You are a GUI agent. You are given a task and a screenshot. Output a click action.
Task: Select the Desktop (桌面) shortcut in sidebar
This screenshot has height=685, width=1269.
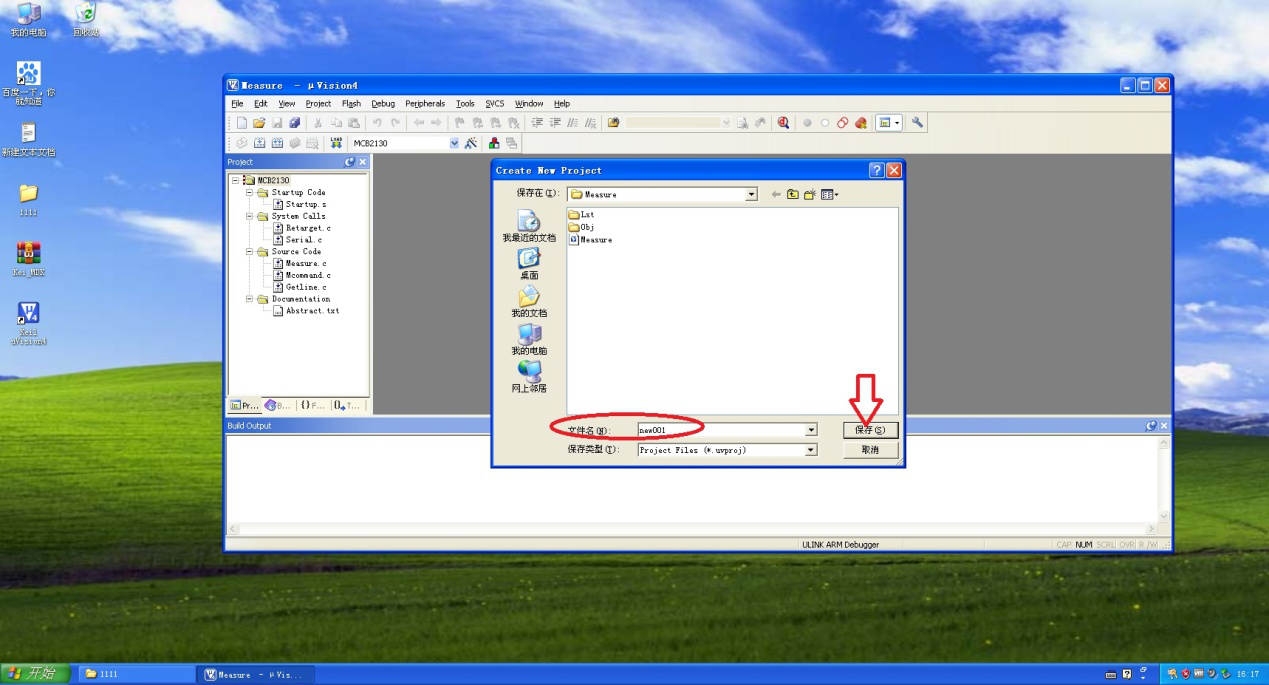pos(529,265)
